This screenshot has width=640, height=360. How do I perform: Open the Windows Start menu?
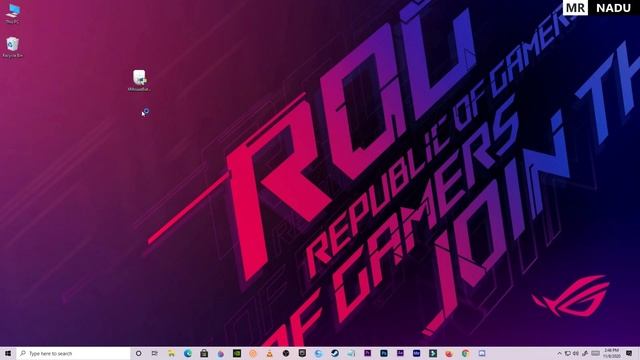[8, 353]
